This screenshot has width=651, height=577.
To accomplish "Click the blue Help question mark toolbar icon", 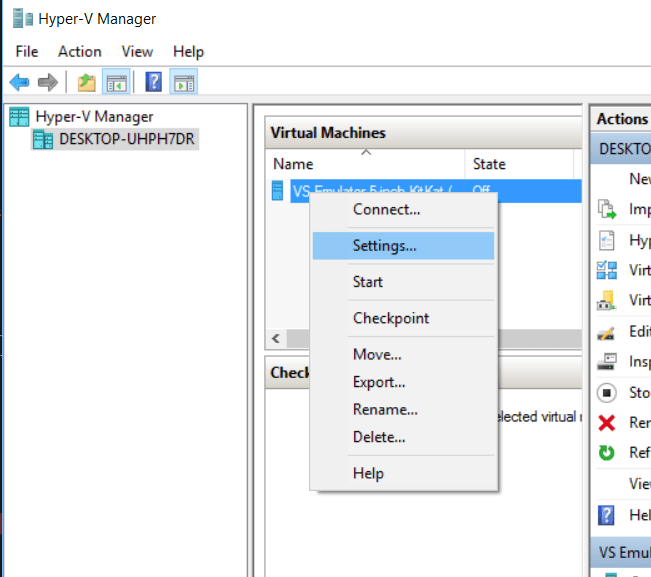I will (154, 82).
